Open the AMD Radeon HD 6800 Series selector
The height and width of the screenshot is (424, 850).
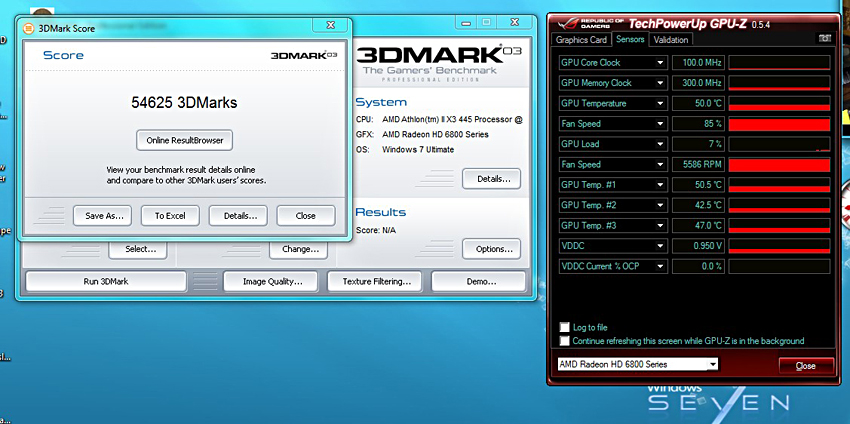point(638,364)
